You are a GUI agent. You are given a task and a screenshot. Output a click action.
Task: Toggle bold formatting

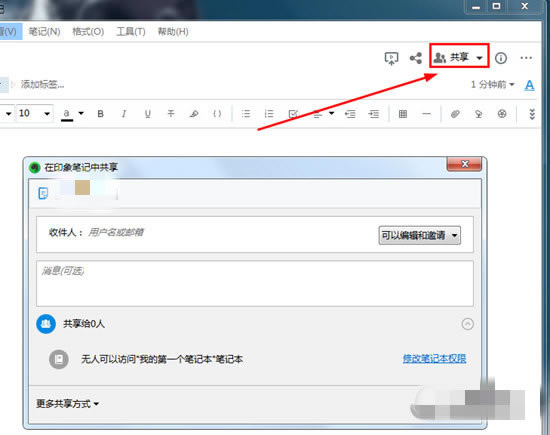100,114
